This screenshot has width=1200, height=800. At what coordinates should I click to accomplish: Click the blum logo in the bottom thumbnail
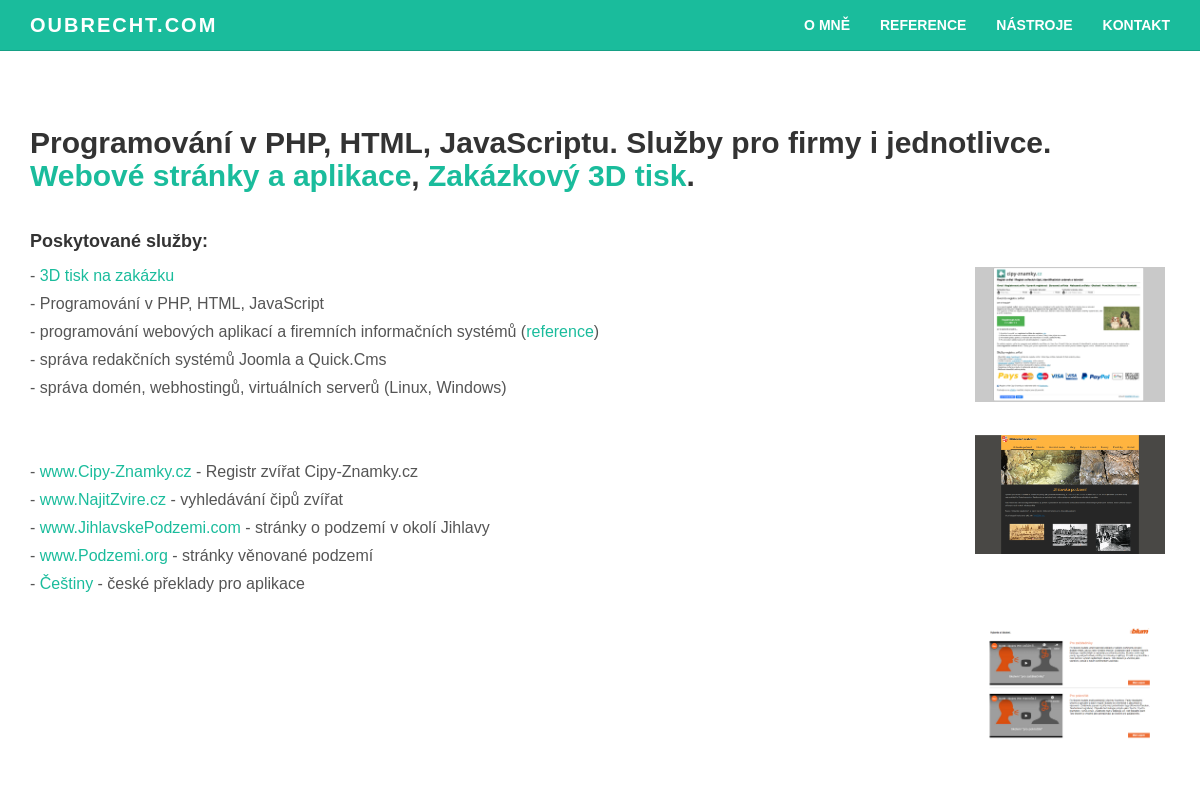coord(1139,632)
